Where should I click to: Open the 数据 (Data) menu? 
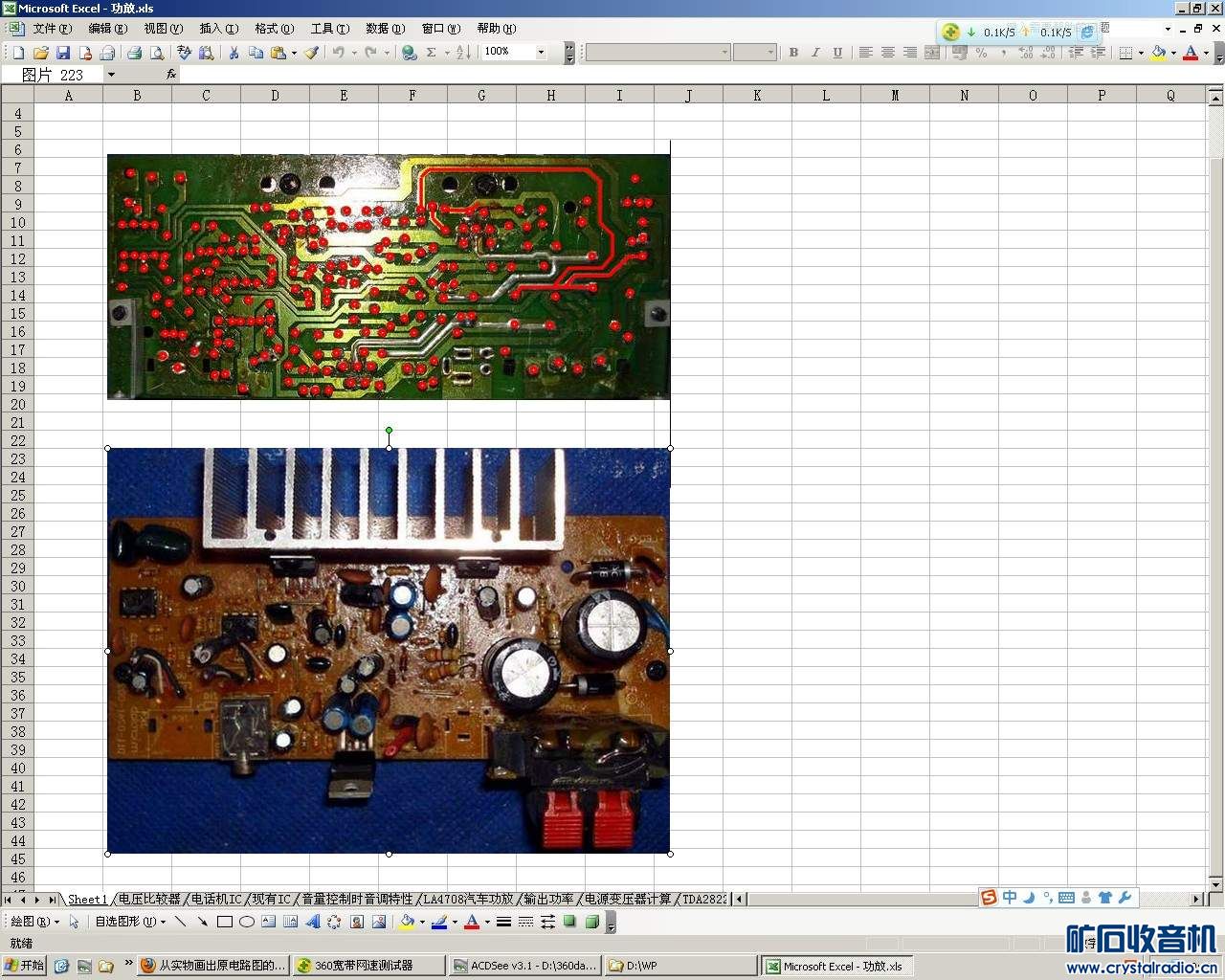pyautogui.click(x=385, y=29)
